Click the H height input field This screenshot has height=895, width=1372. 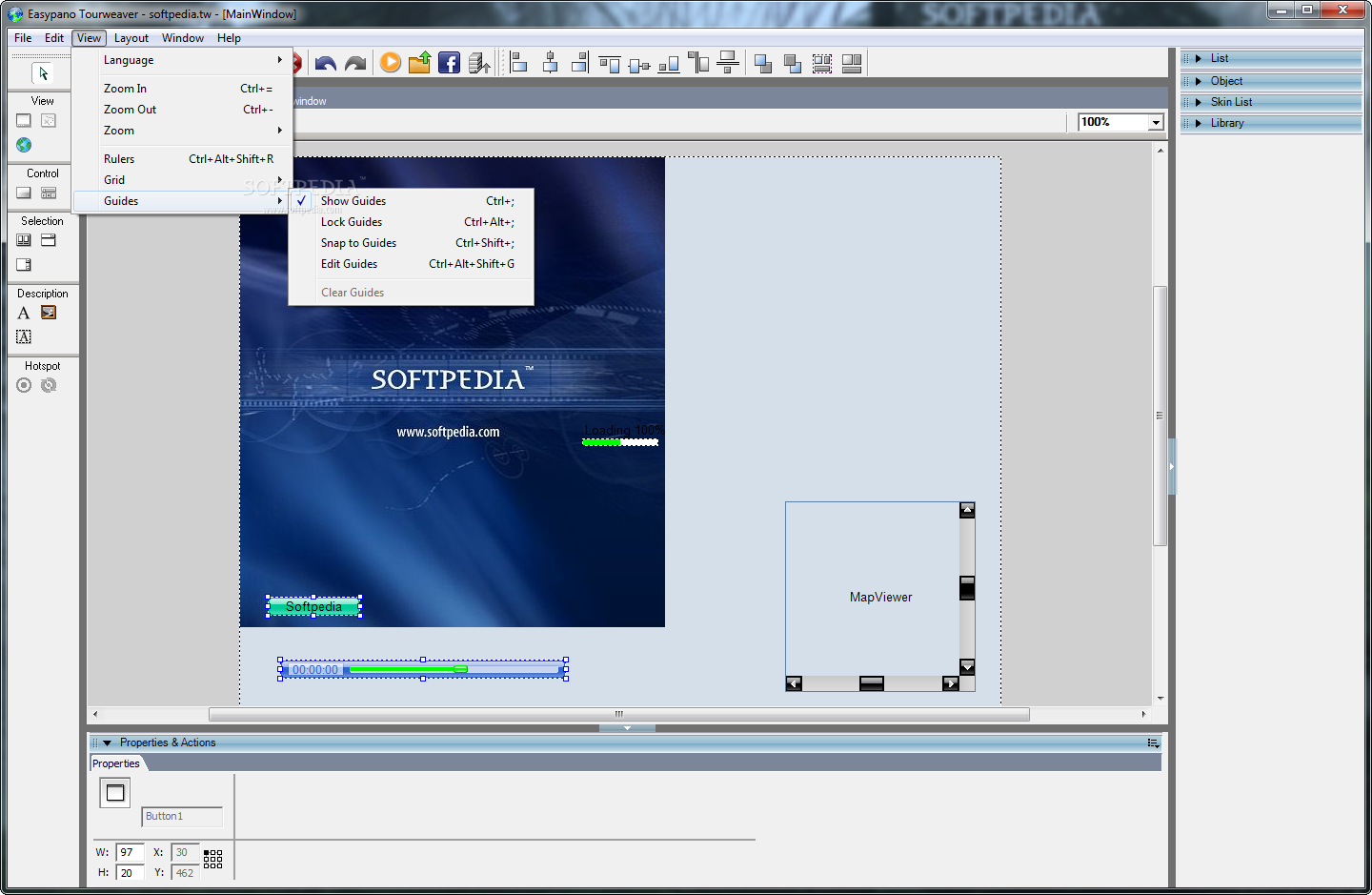coord(131,872)
